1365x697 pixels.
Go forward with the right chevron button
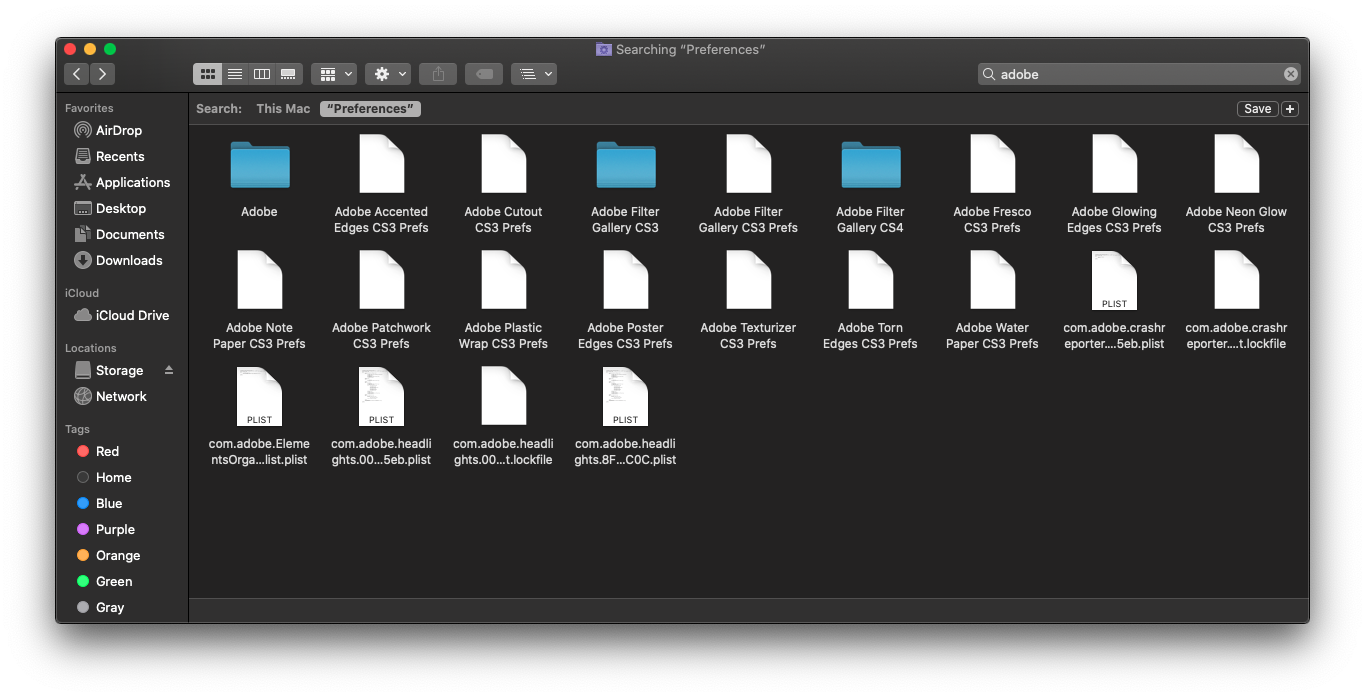(103, 74)
